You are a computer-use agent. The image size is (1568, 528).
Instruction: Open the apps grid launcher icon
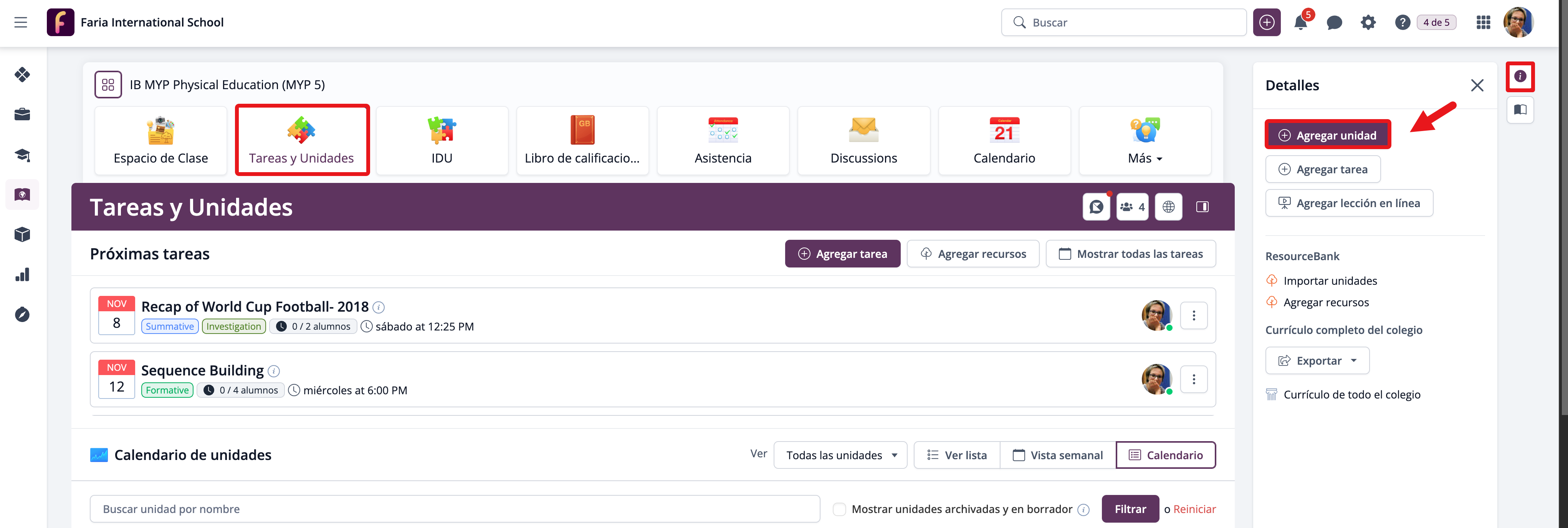click(x=1483, y=23)
